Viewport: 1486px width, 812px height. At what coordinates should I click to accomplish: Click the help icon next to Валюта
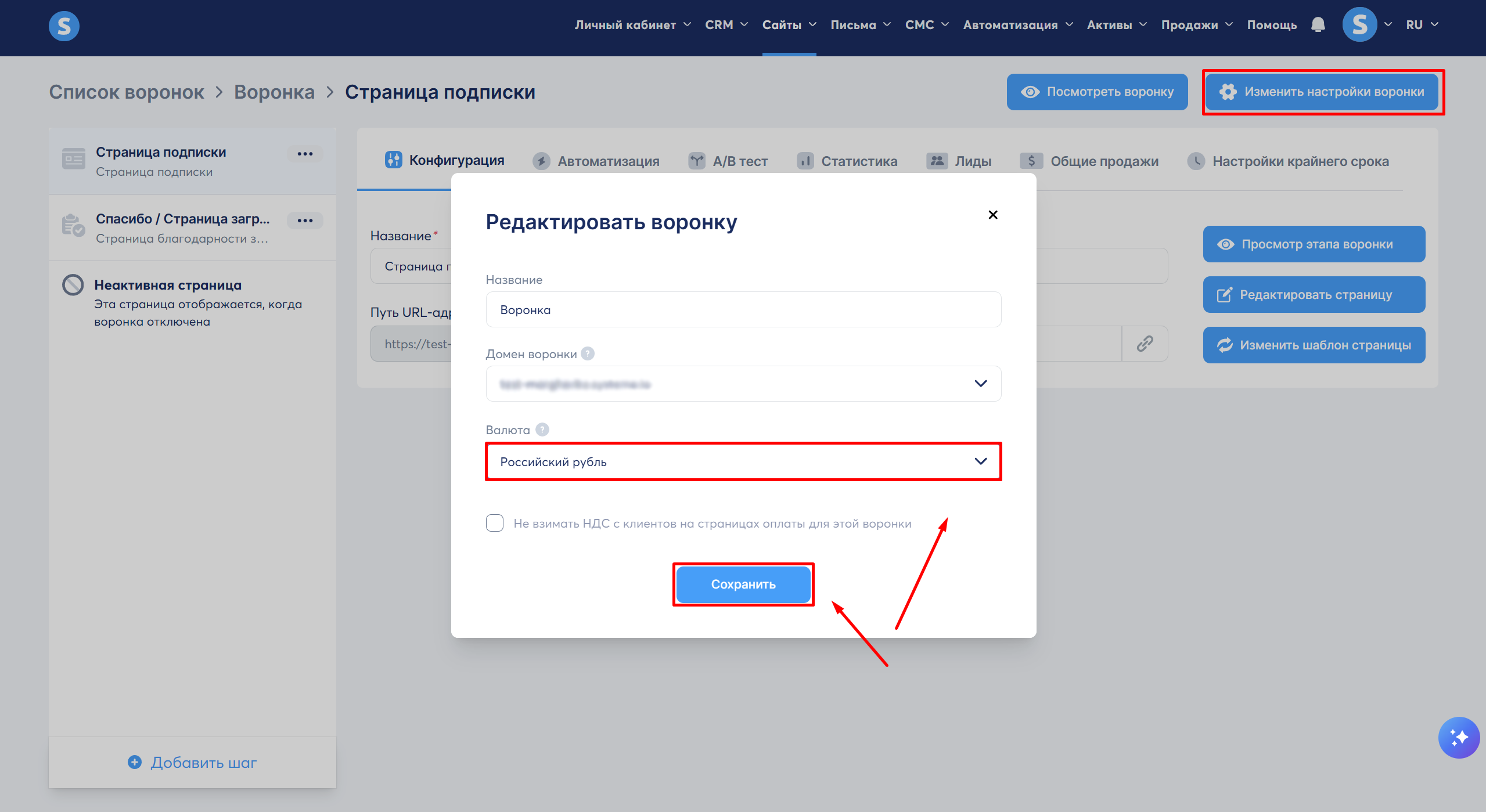pos(542,430)
